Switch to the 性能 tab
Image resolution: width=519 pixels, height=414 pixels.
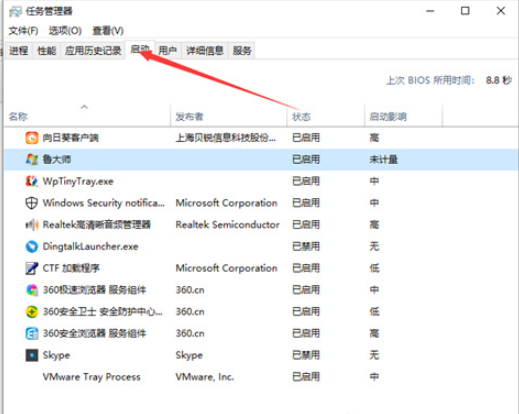[47, 51]
